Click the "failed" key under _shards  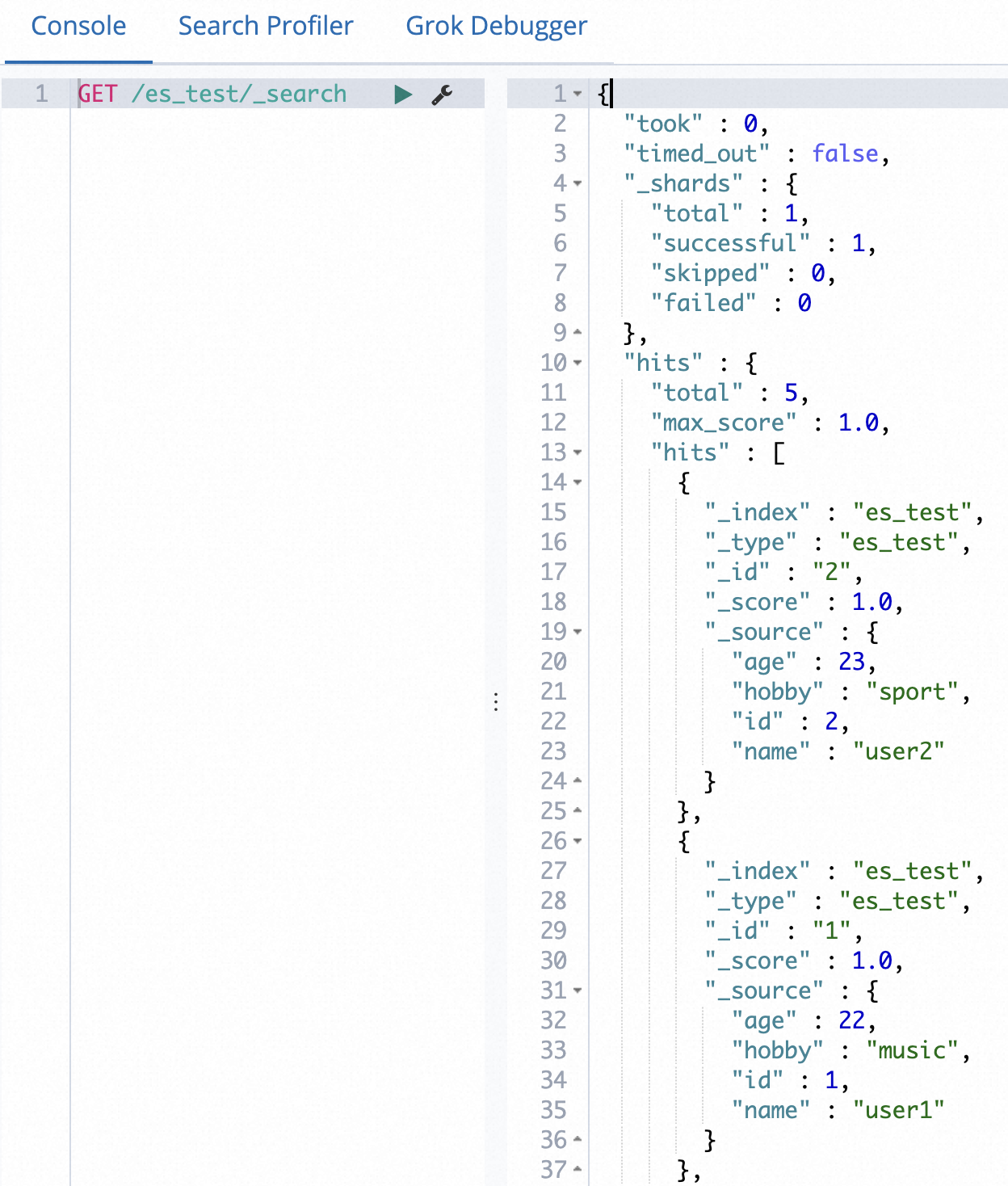pyautogui.click(x=703, y=303)
